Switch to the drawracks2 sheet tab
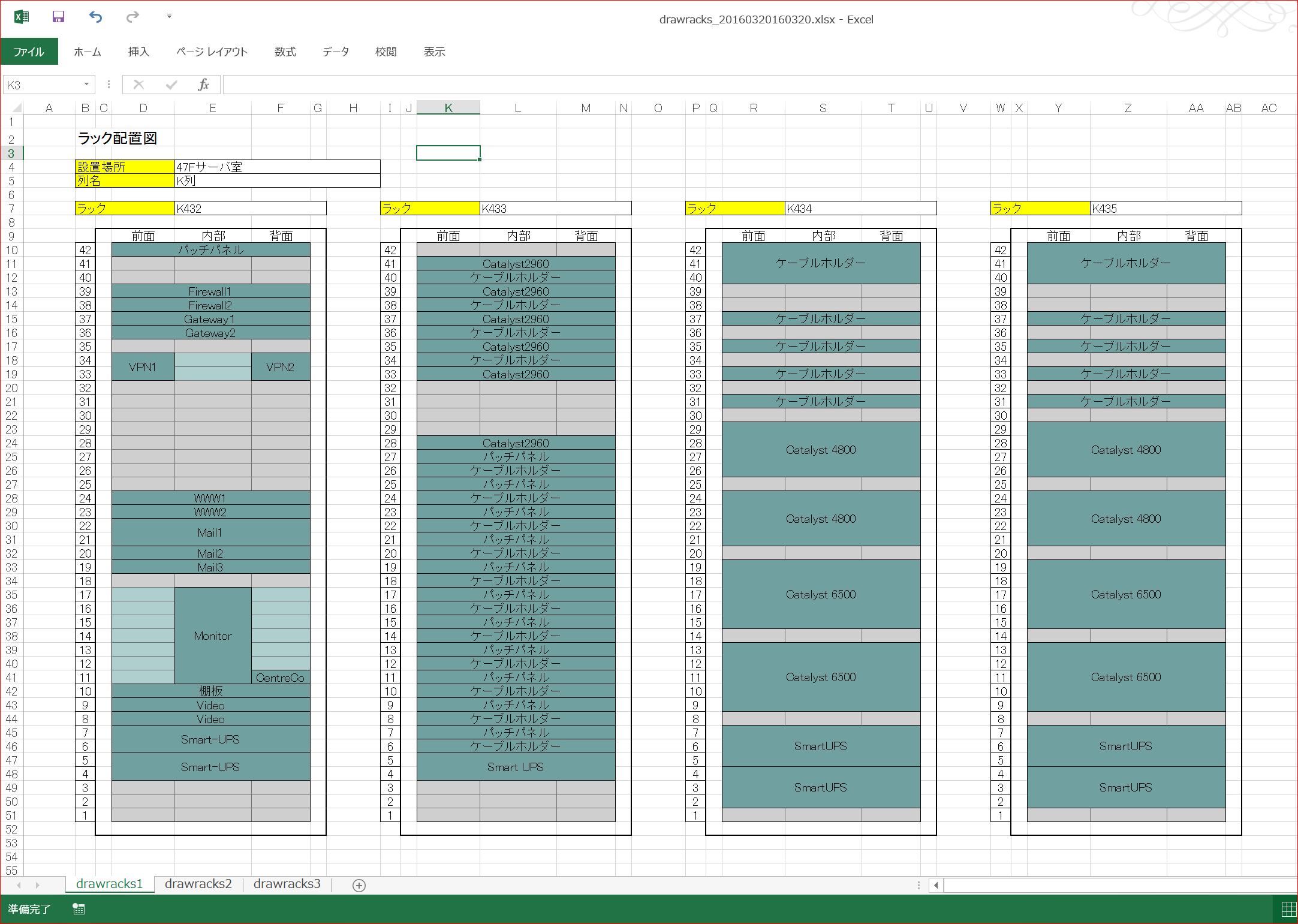 pos(198,884)
